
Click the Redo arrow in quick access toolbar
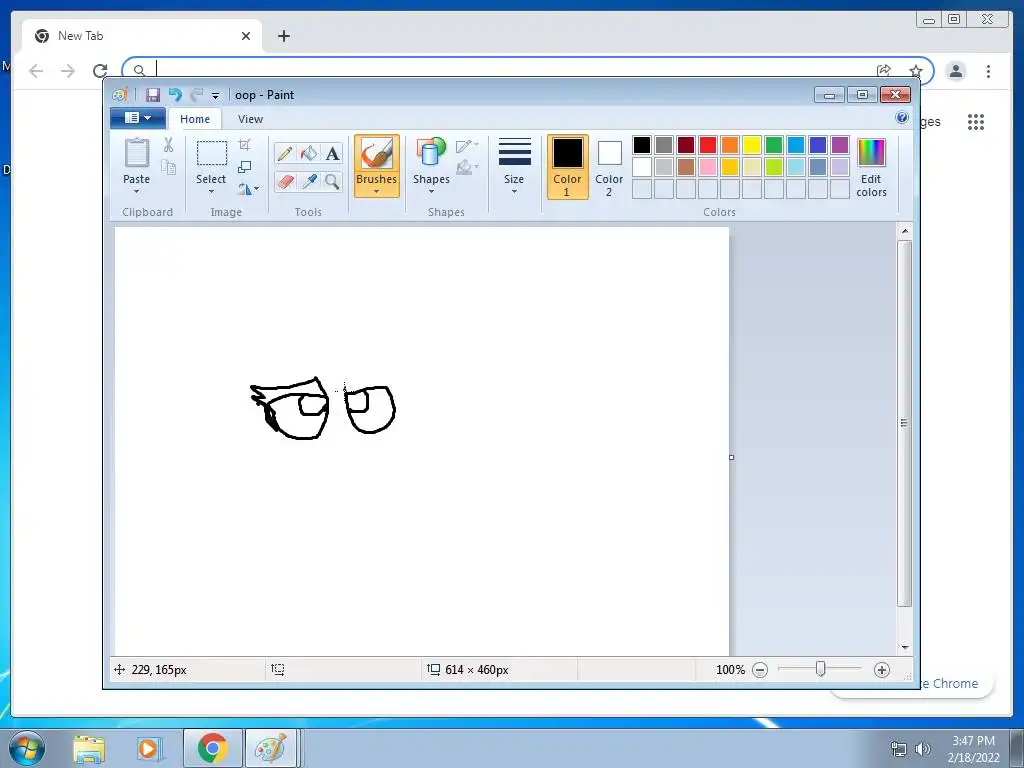197,95
